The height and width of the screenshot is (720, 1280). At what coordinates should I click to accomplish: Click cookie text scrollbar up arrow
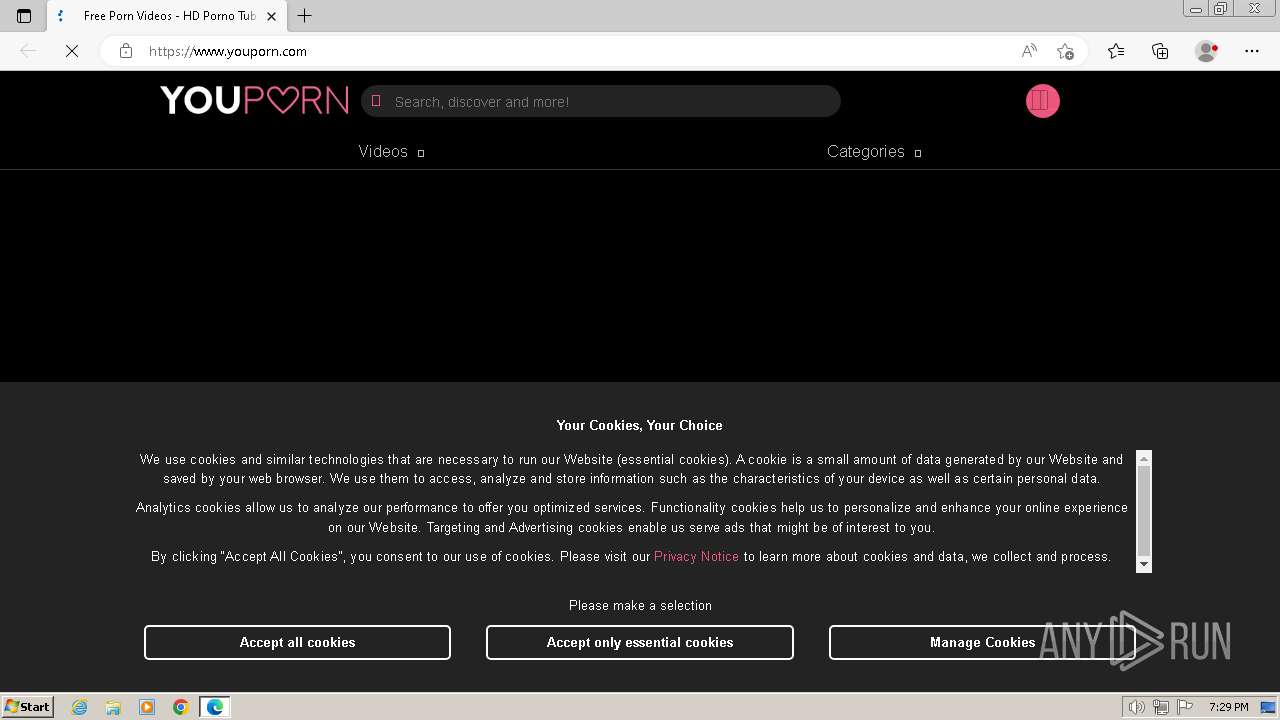[x=1144, y=458]
